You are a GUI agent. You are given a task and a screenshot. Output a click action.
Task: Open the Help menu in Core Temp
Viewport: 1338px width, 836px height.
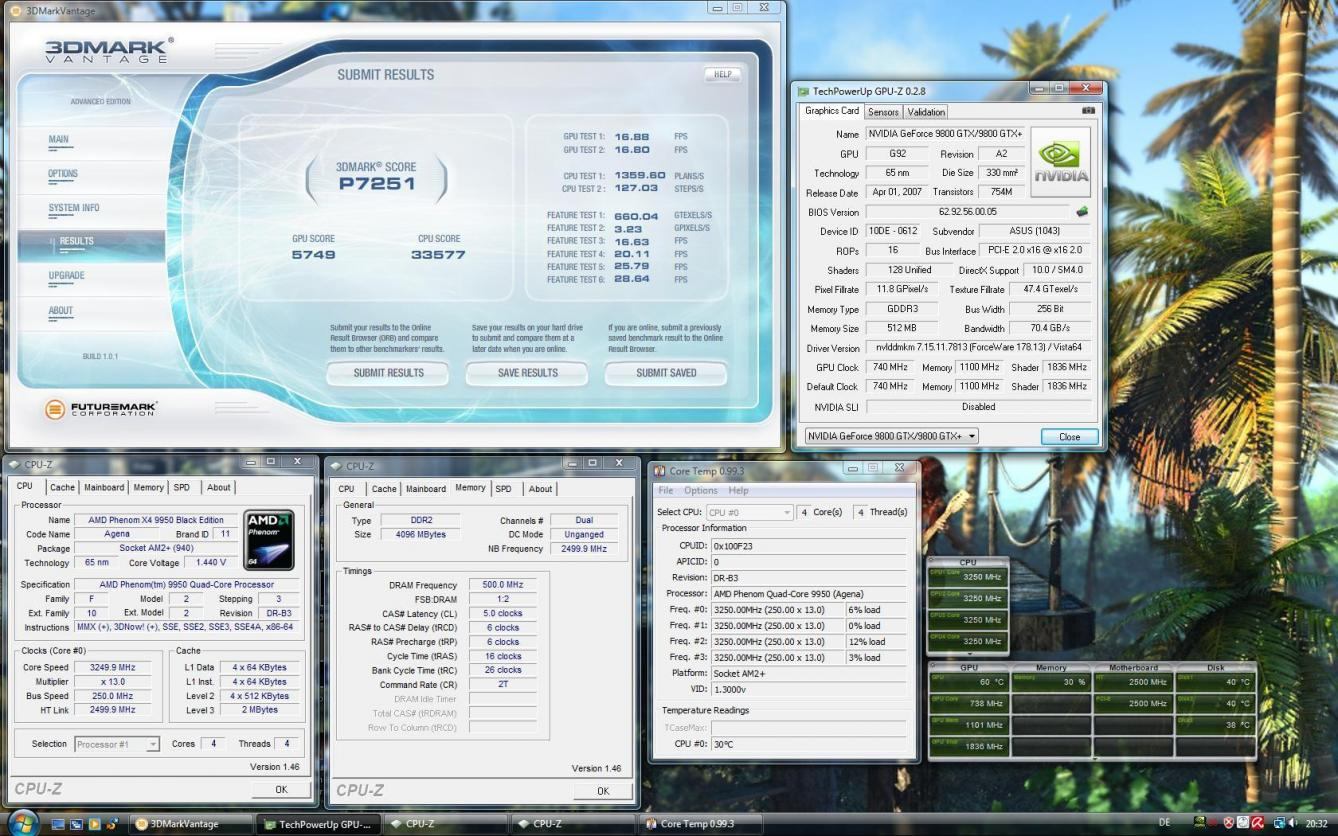pos(738,491)
